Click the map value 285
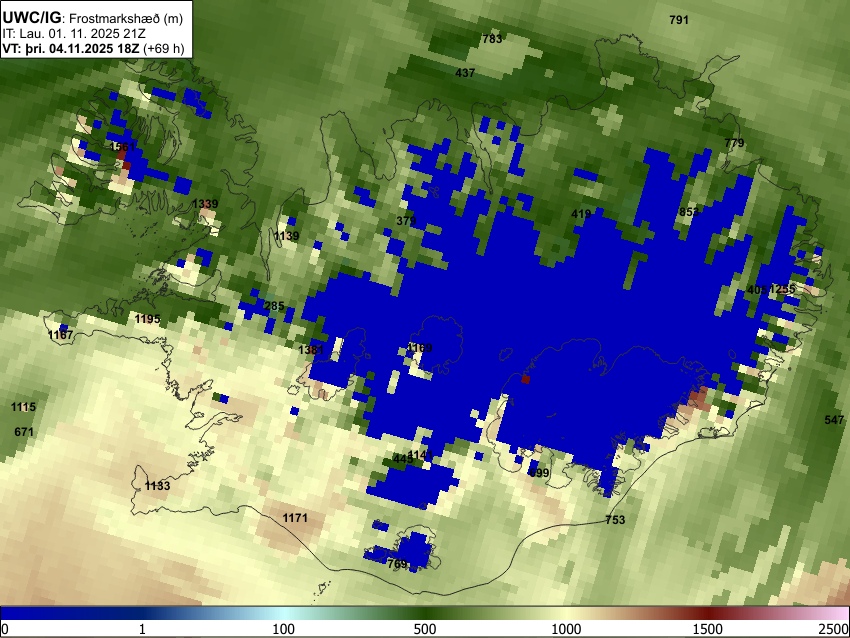This screenshot has height=638, width=850. pos(274,306)
